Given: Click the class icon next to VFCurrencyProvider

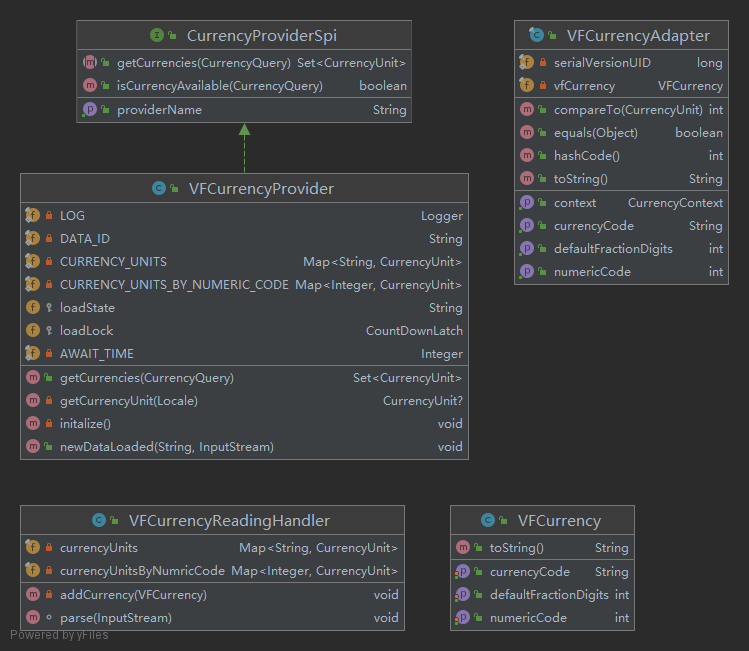Looking at the screenshot, I should pos(159,188).
